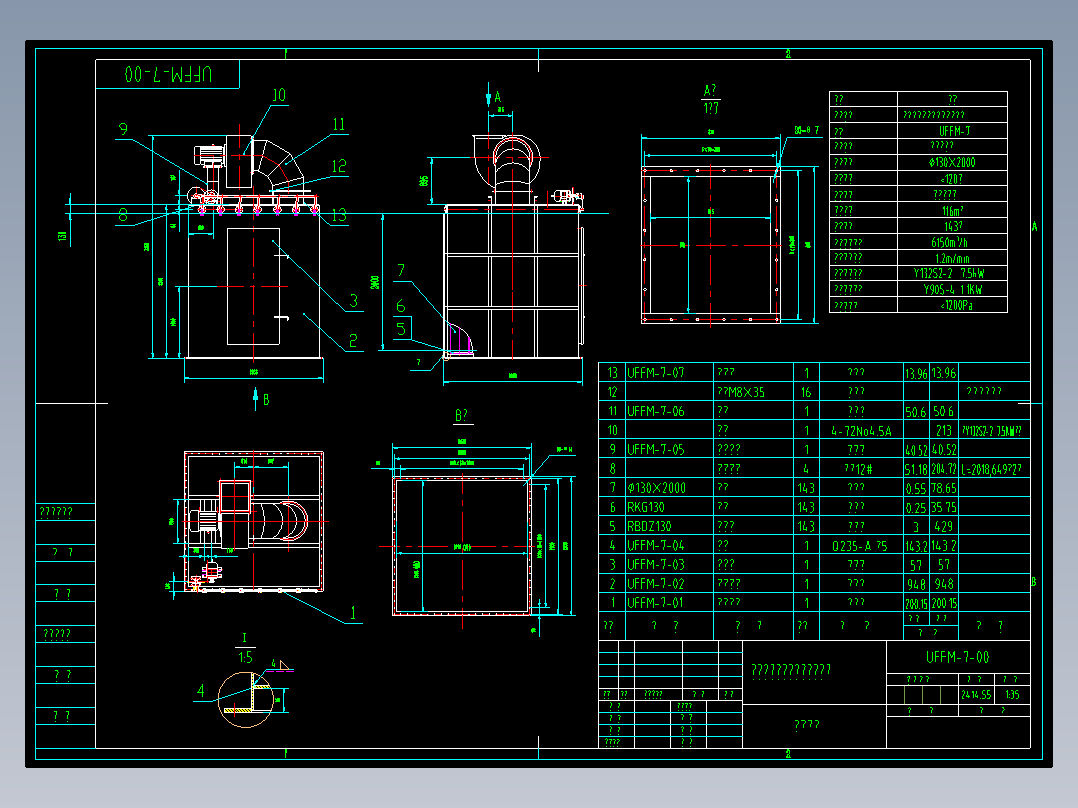This screenshot has height=808, width=1078.
Task: Click the 'L=2018' remark cell in row 8
Action: click(991, 470)
